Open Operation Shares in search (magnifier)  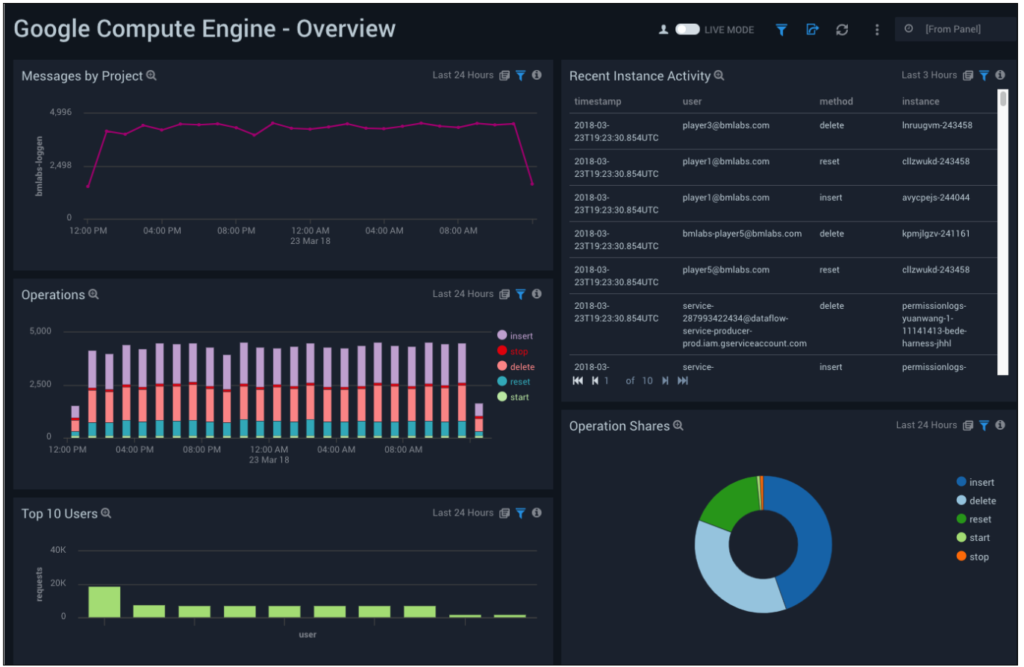(x=679, y=426)
